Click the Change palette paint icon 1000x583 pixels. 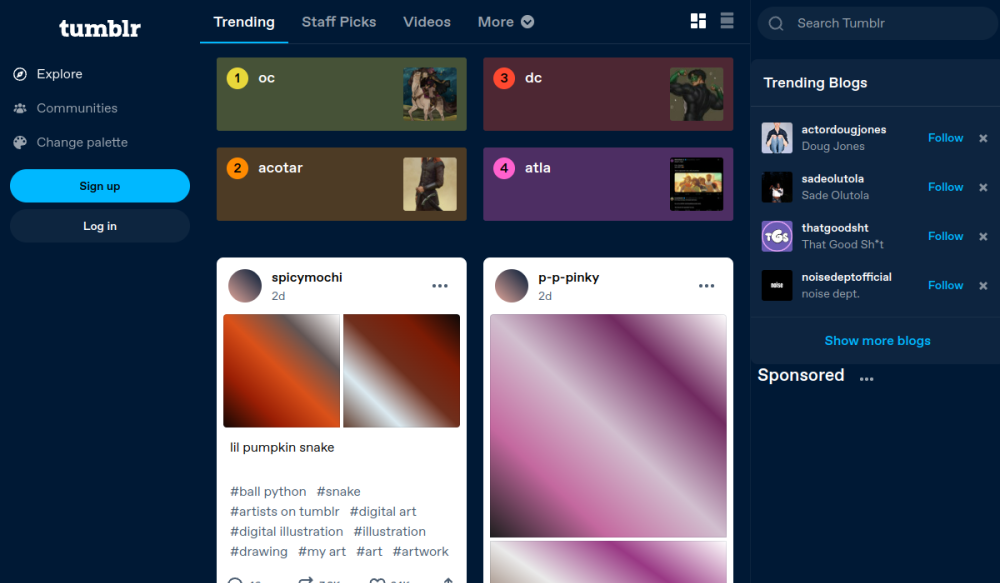20,142
